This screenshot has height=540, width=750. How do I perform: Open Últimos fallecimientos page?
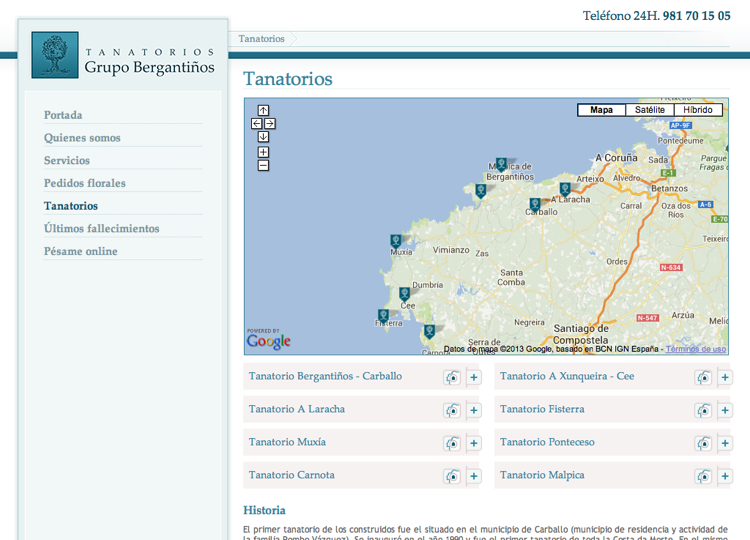tap(101, 229)
